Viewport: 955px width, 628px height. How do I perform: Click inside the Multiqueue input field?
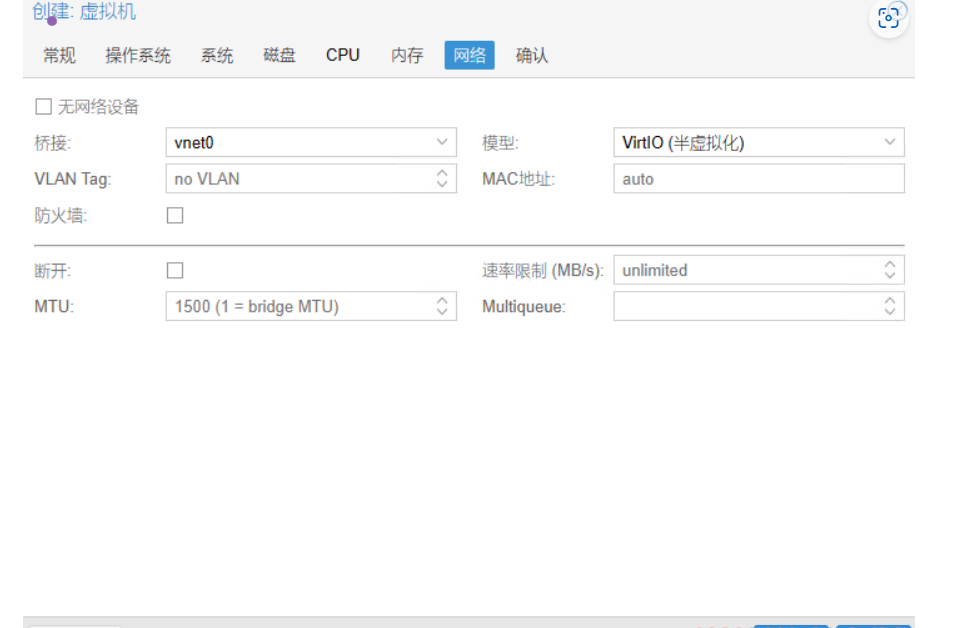tap(747, 306)
